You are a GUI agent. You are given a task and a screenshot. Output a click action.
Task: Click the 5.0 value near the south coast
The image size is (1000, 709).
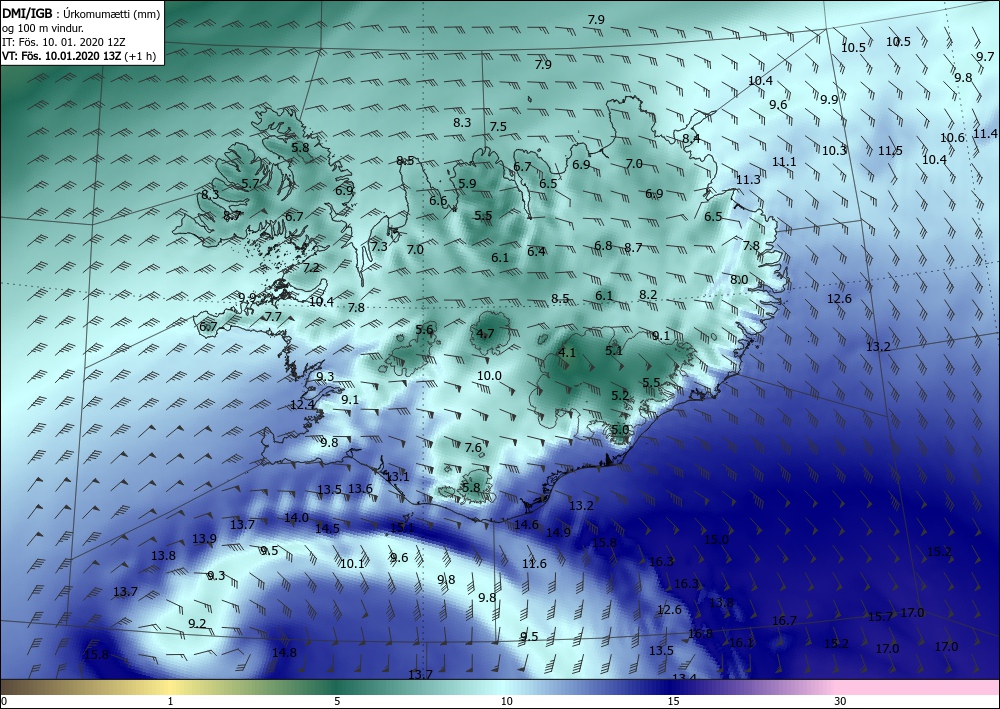click(x=620, y=430)
